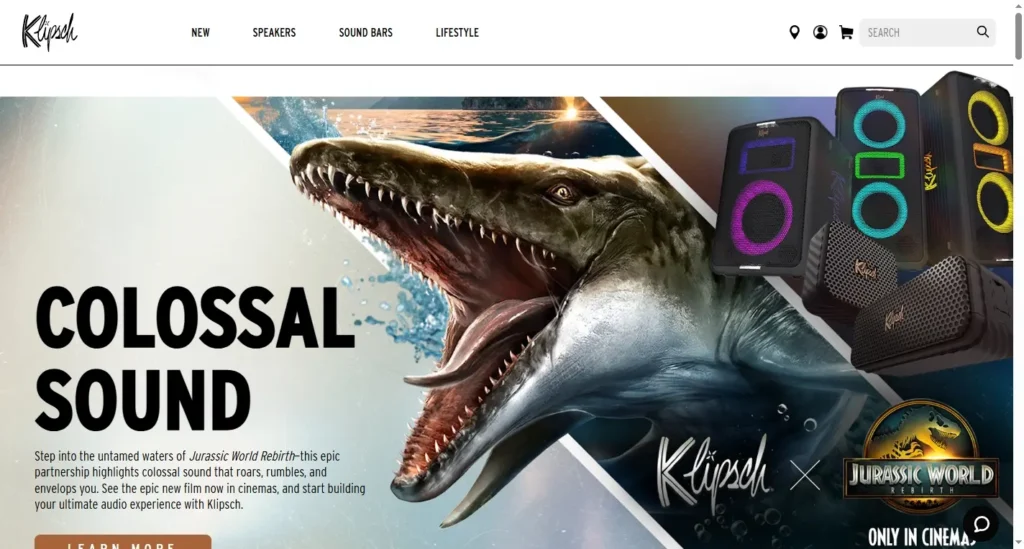Click the LEARN MORE button
This screenshot has width=1024, height=549.
point(123,542)
